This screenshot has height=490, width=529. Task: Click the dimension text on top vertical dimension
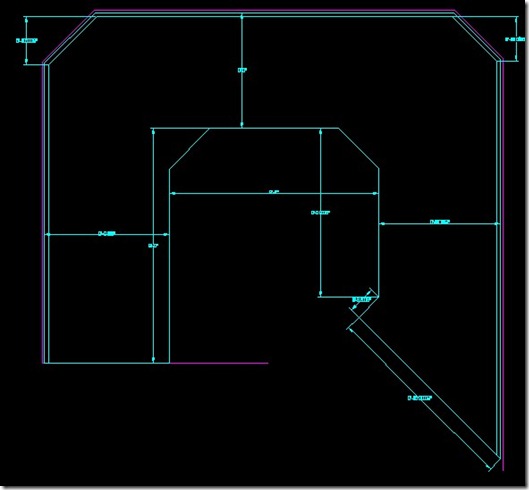[242, 70]
